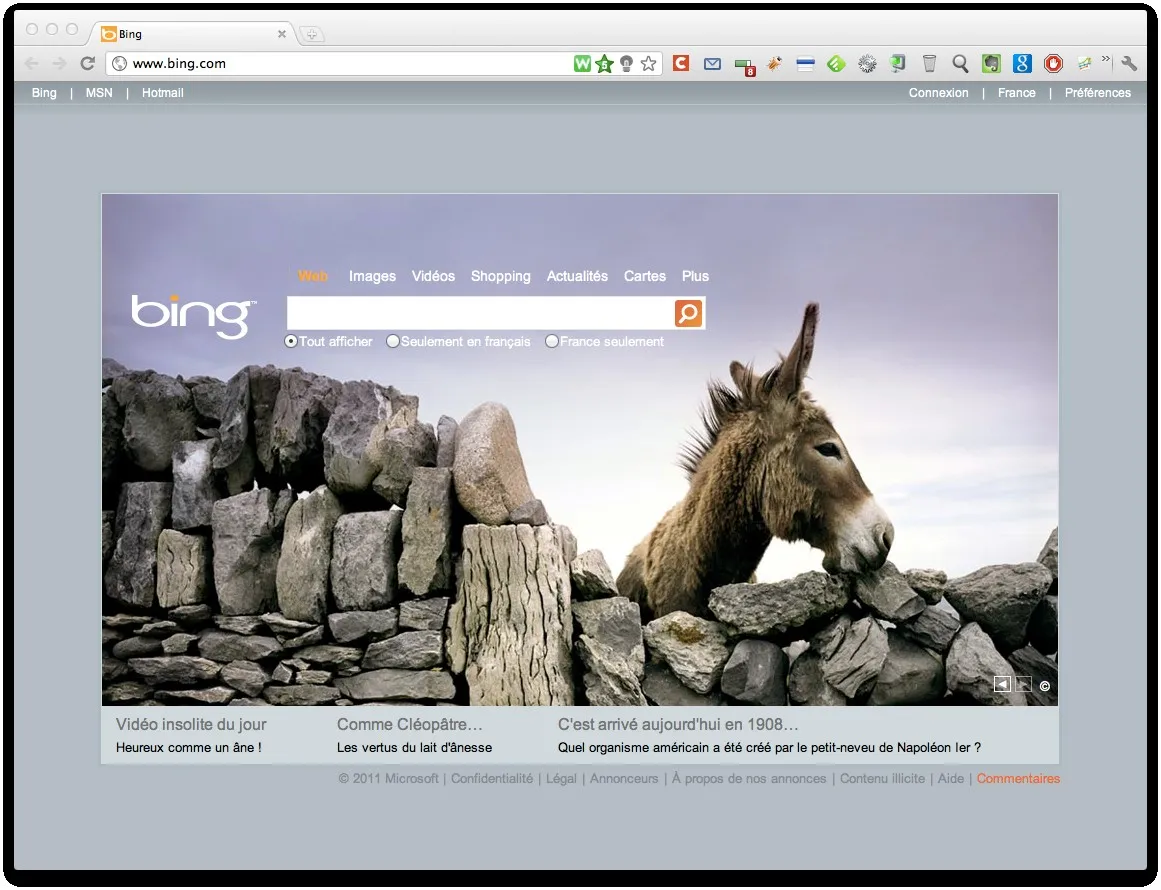Open a new browser tab
The width and height of the screenshot is (1161, 890).
(312, 34)
